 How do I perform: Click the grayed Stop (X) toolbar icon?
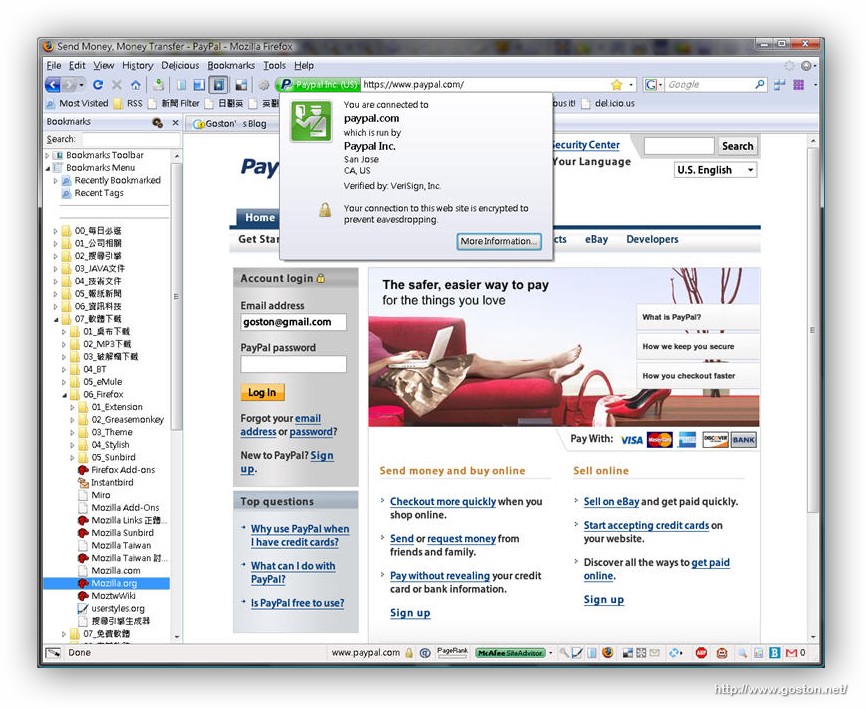pos(117,85)
